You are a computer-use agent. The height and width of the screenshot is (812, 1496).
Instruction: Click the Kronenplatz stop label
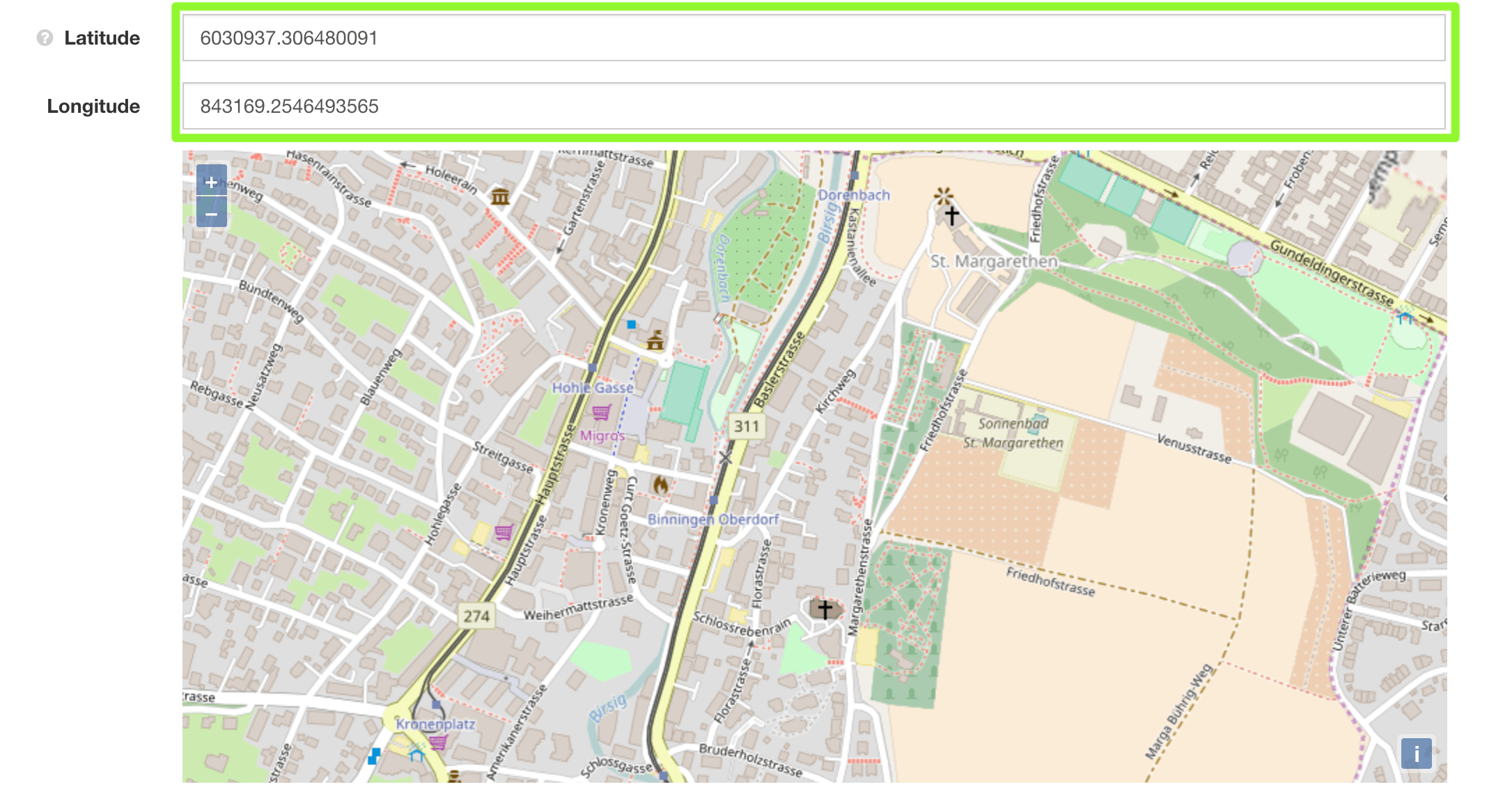pyautogui.click(x=435, y=724)
